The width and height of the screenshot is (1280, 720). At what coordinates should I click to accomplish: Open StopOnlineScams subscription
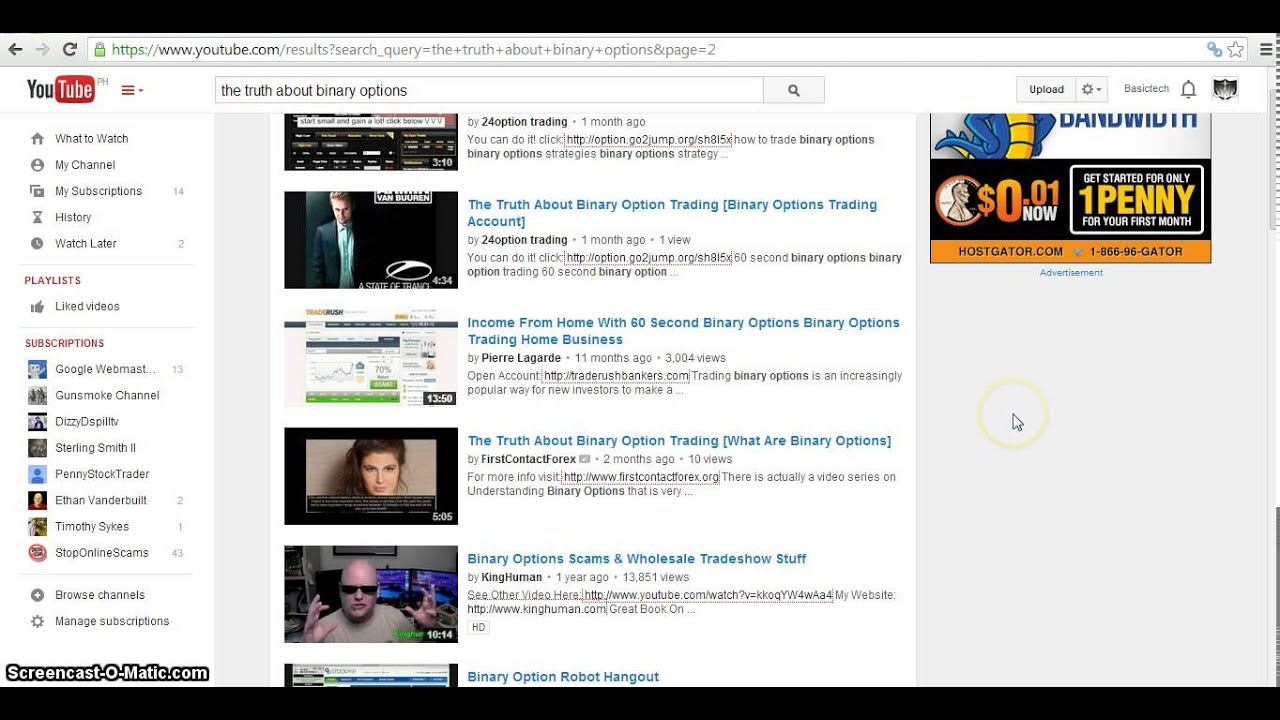coord(102,553)
